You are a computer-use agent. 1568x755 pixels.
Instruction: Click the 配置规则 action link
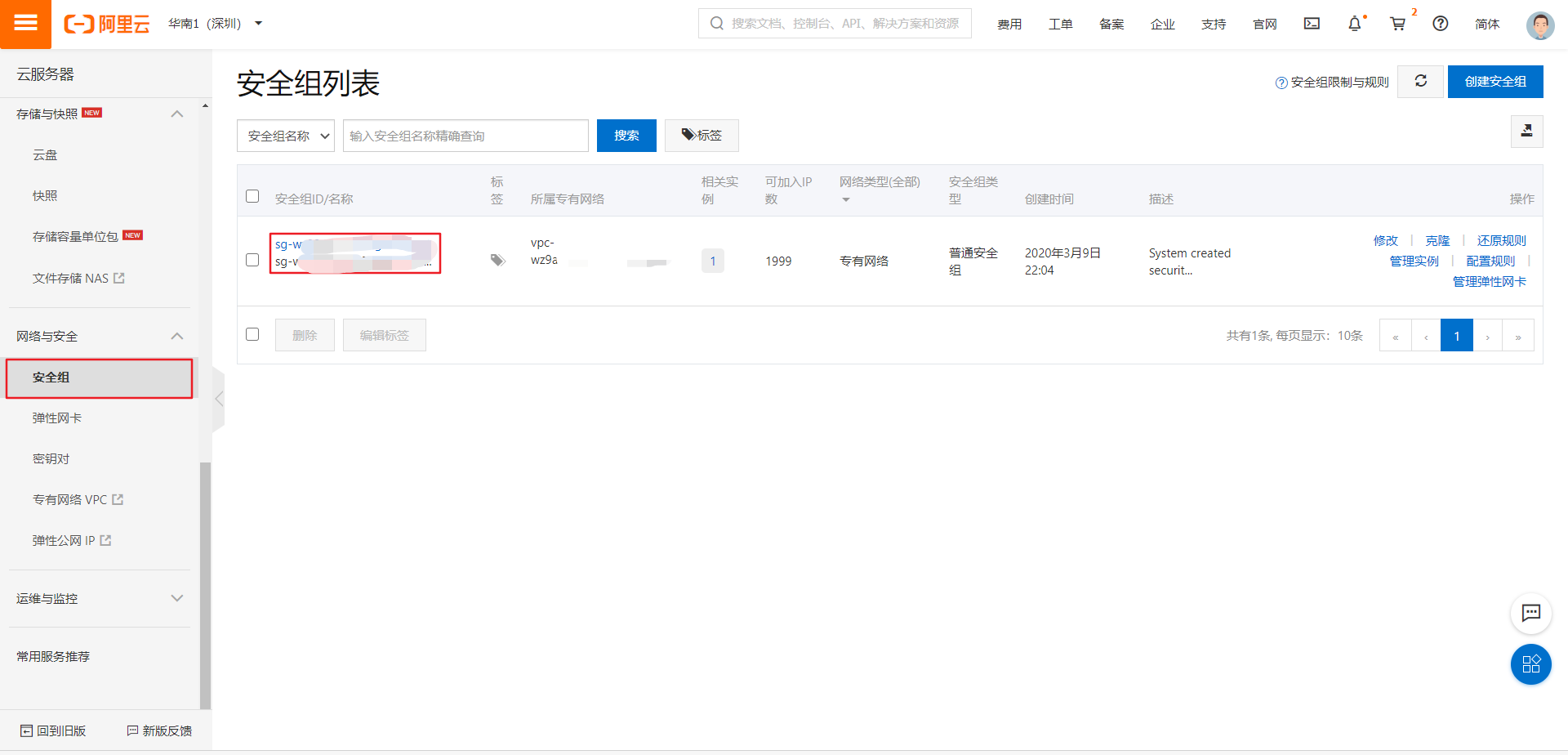1490,261
